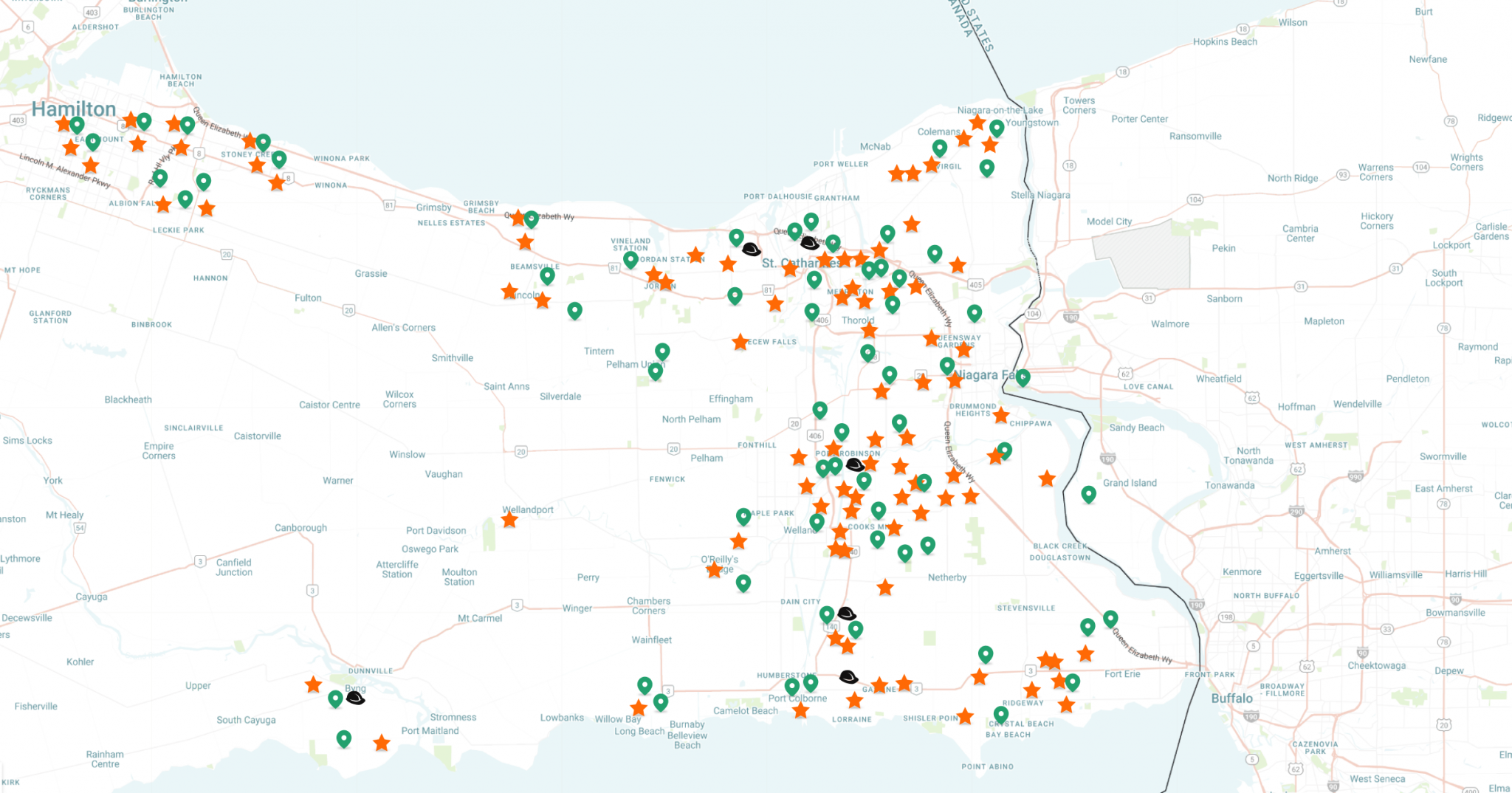1512x793 pixels.
Task: Click the orange star next to Chippawa
Action: click(1001, 416)
